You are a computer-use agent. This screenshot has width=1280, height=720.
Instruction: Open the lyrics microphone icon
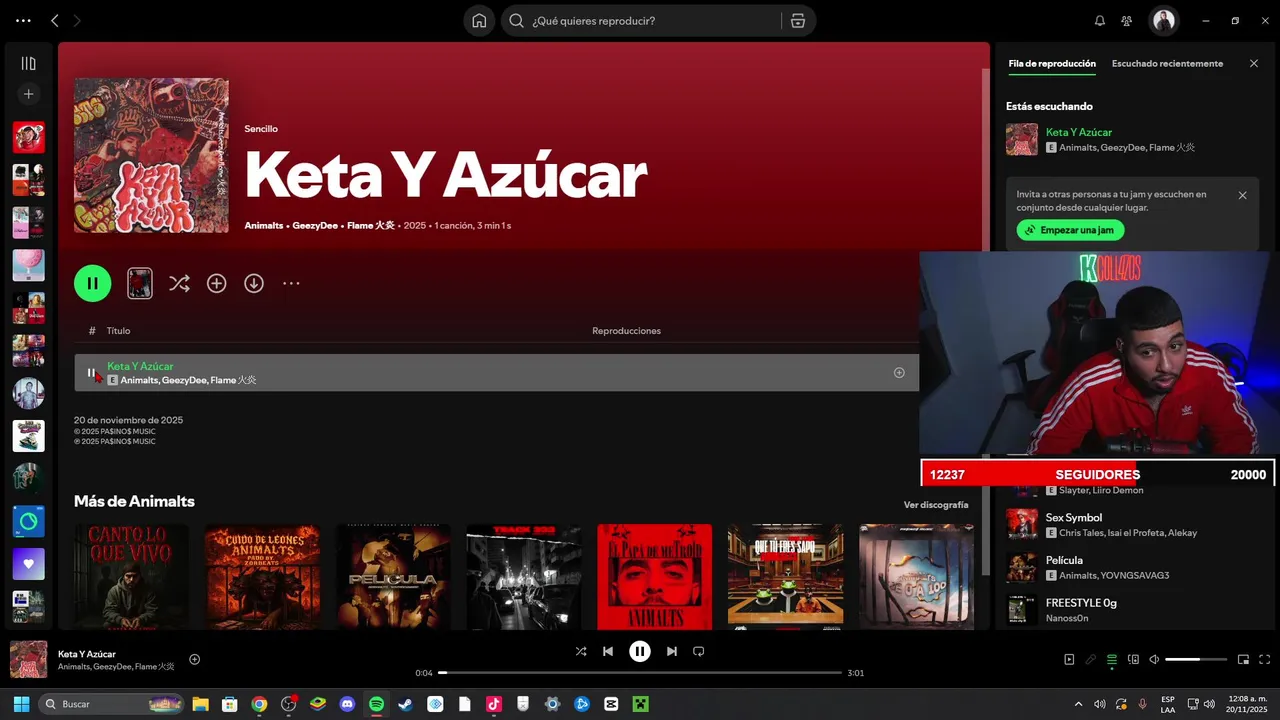coord(1090,660)
